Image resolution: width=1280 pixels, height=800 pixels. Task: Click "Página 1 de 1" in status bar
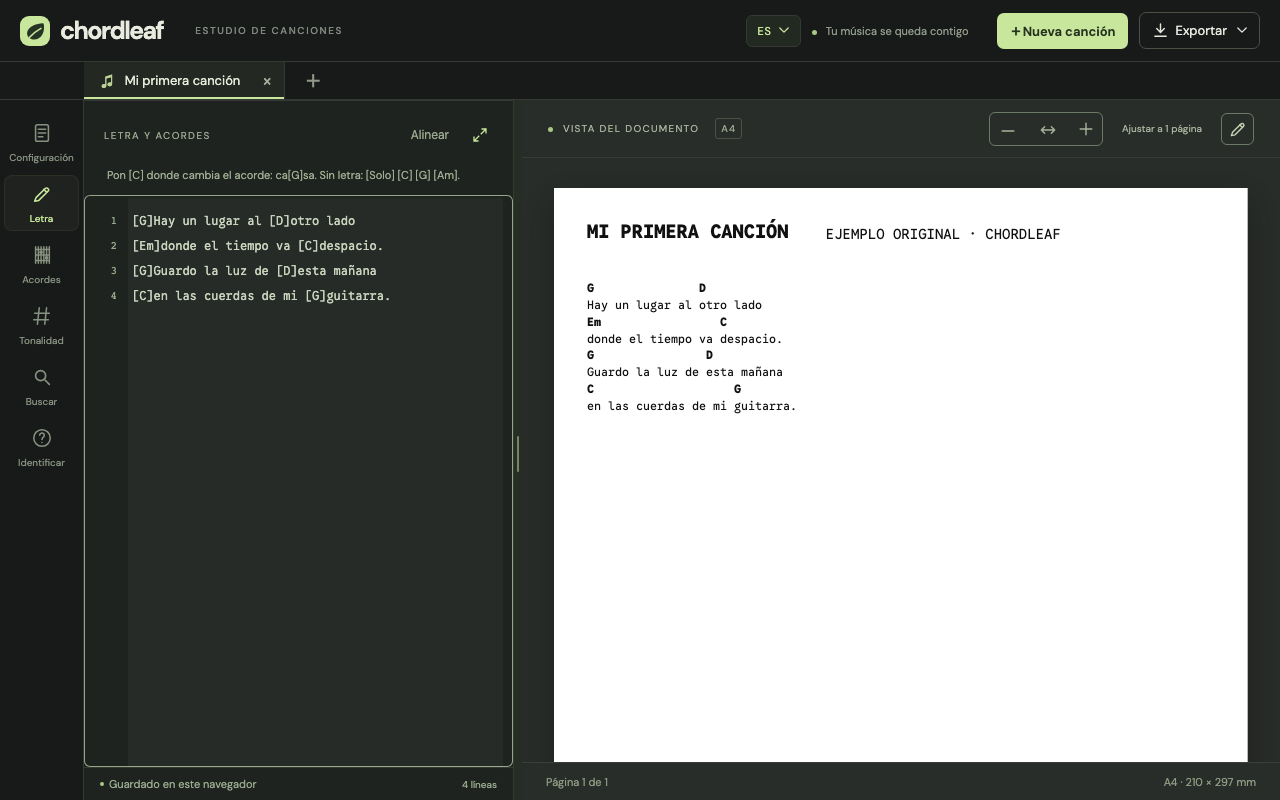pyautogui.click(x=577, y=782)
